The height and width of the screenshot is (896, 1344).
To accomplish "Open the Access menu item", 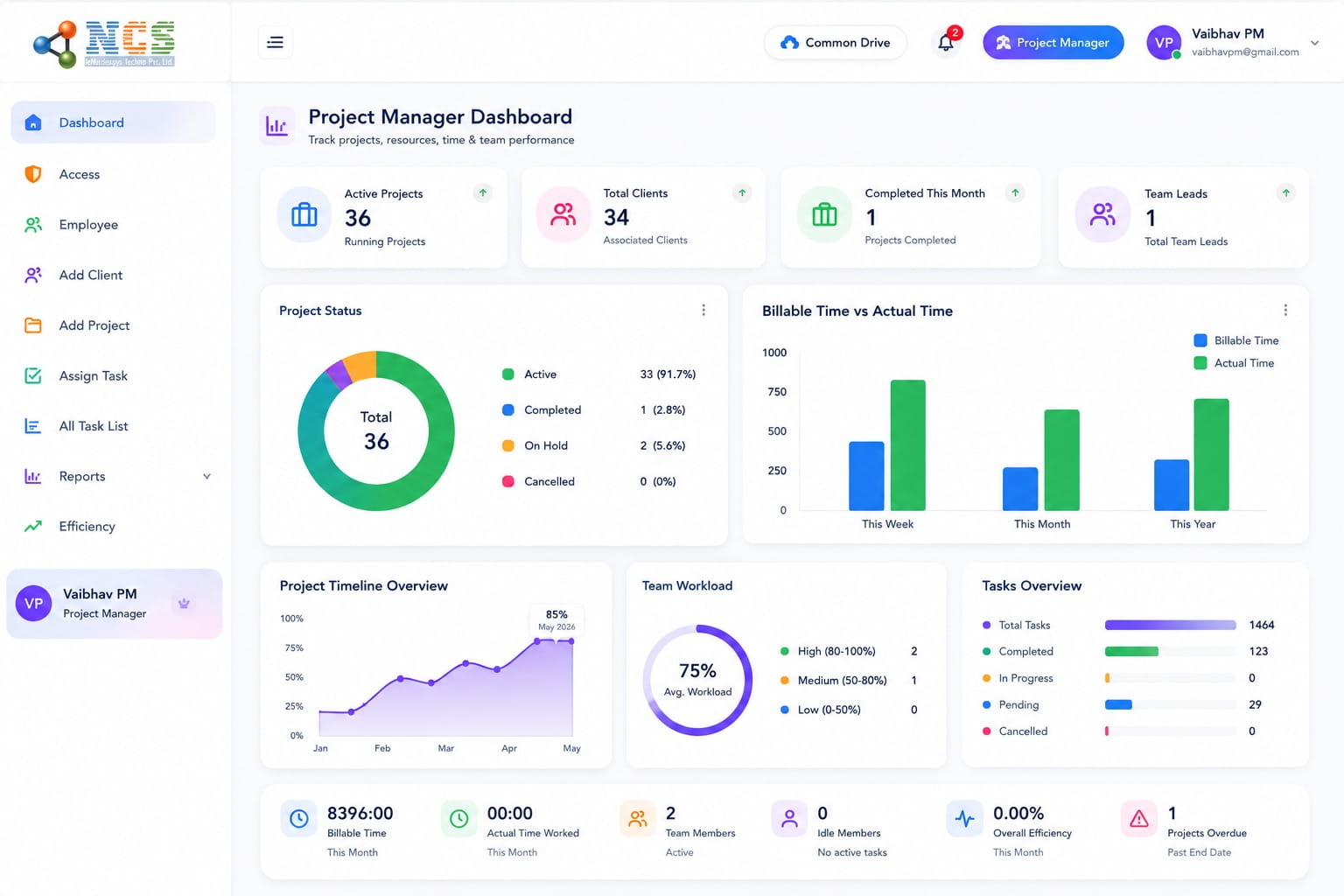I will (113, 174).
